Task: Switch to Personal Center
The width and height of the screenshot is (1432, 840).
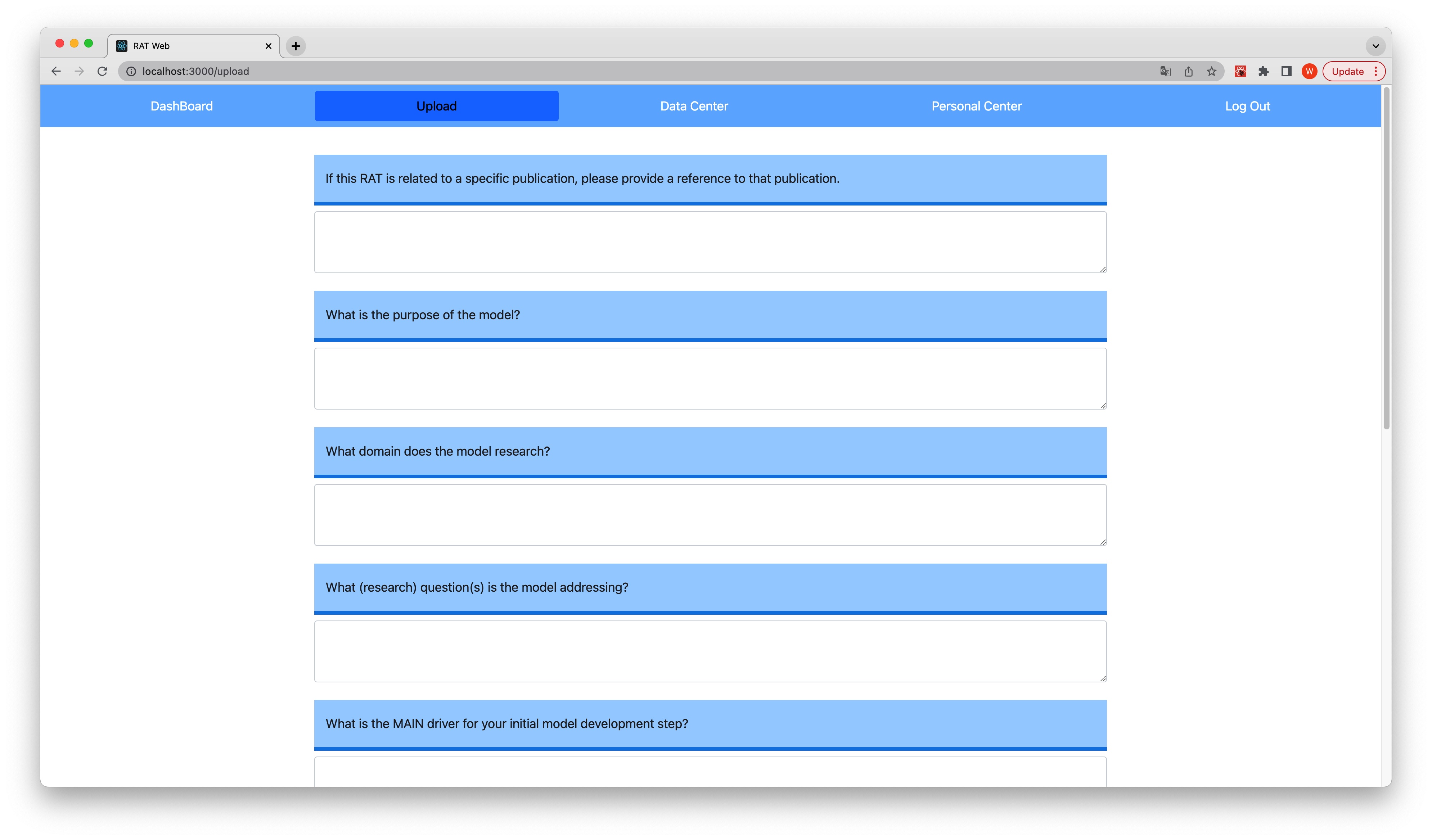Action: click(x=976, y=106)
